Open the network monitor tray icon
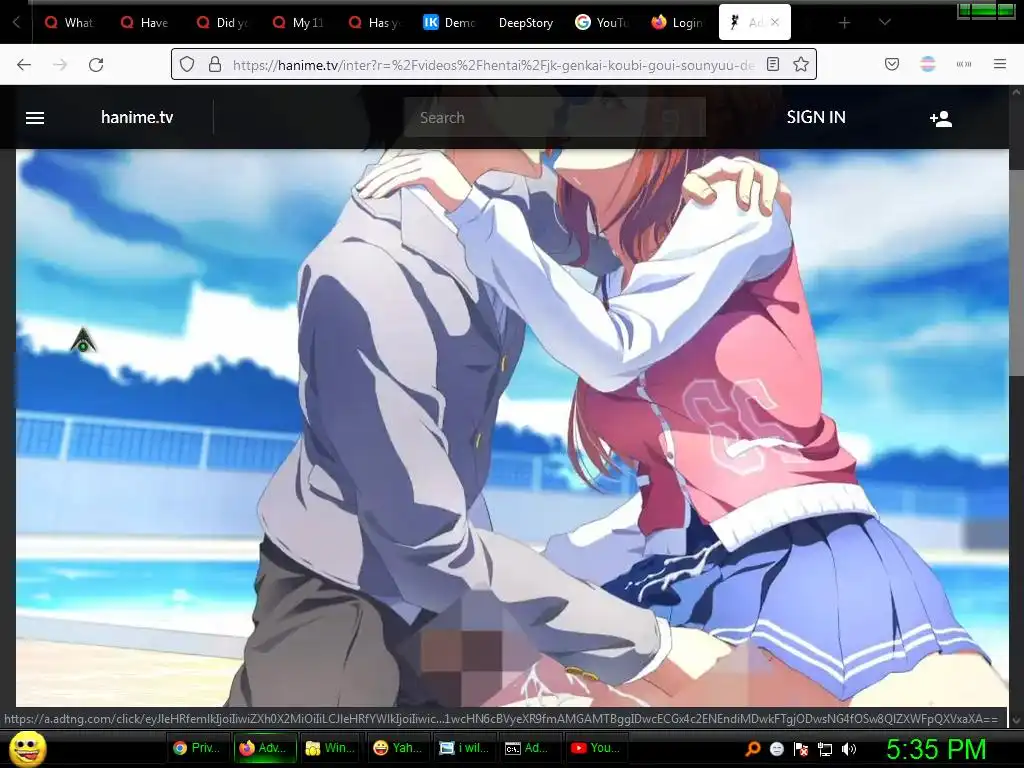 pos(825,749)
